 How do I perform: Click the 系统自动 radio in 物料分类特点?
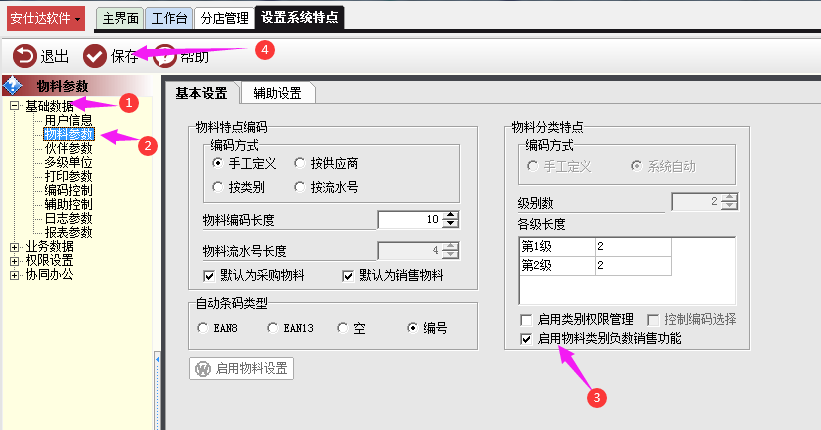[x=636, y=166]
